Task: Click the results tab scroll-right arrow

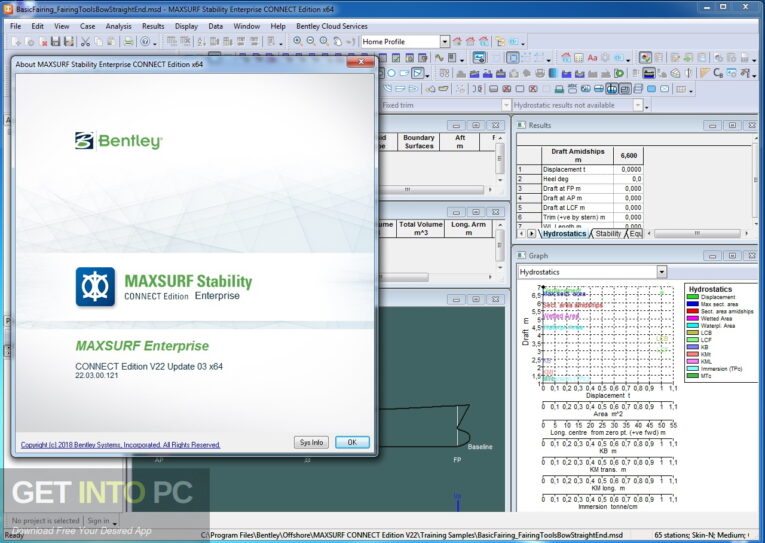Action: (531, 234)
